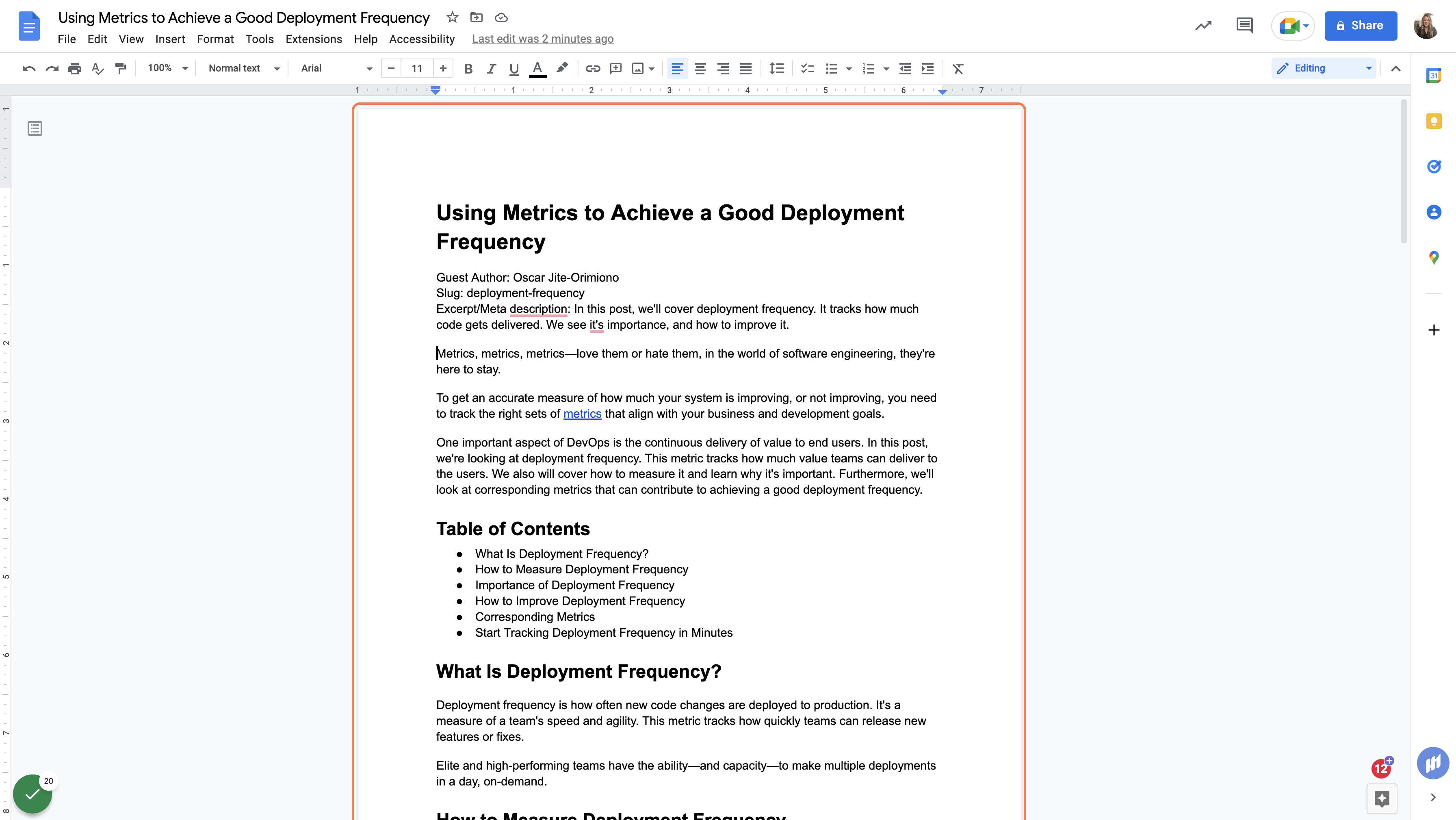The image size is (1456, 820).
Task: Open Google Tasks side panel
Action: tap(1433, 166)
